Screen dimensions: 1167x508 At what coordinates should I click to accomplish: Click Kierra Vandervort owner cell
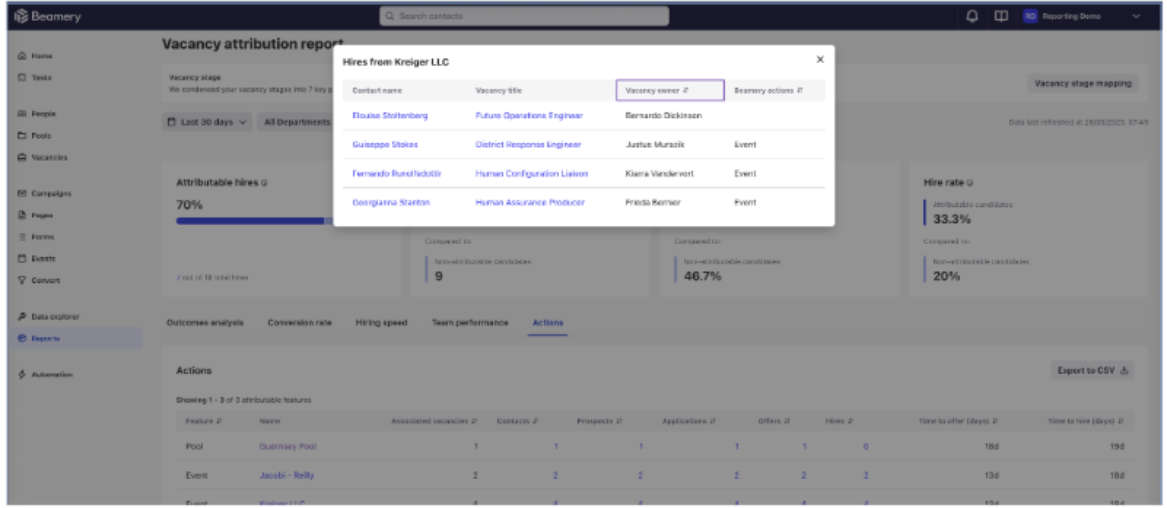coord(659,173)
